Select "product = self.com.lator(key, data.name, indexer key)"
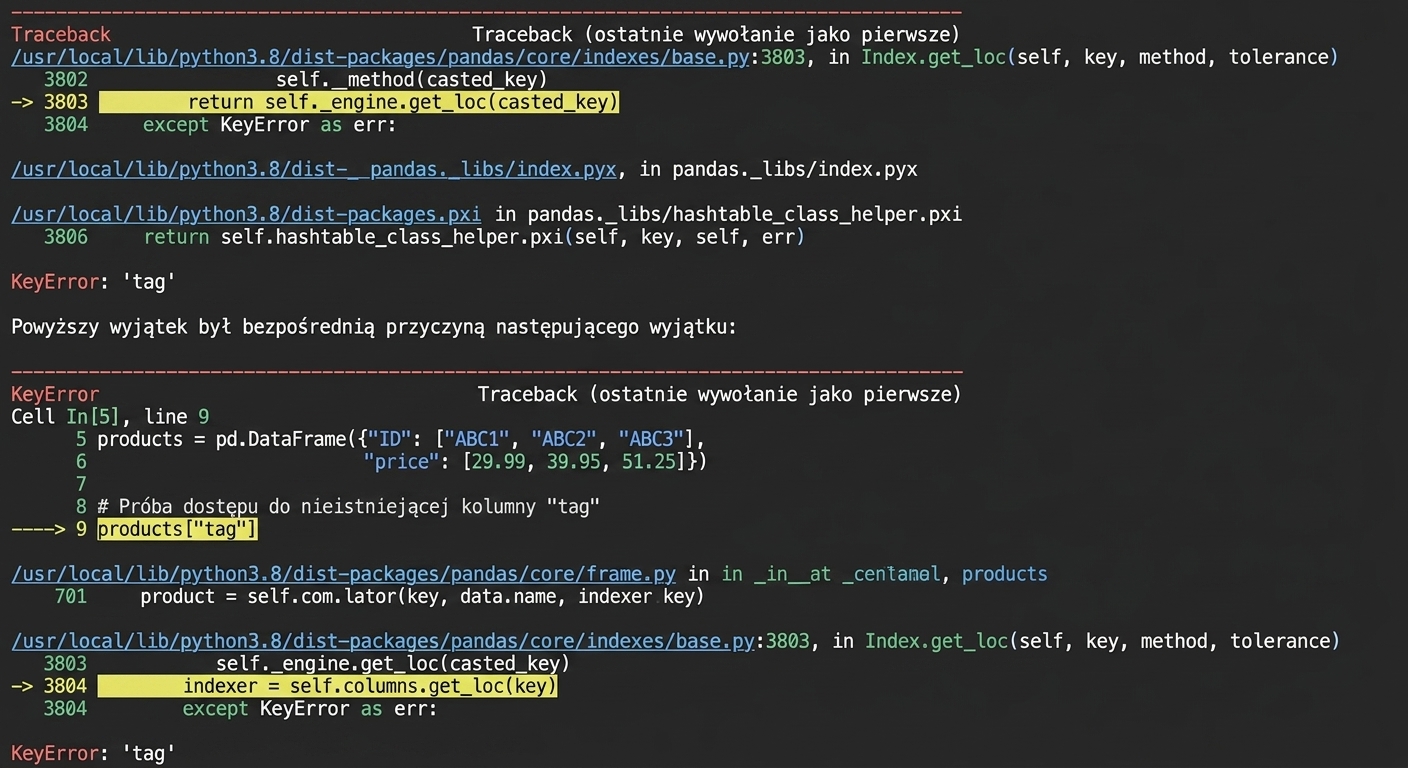The width and height of the screenshot is (1408, 768). click(422, 596)
